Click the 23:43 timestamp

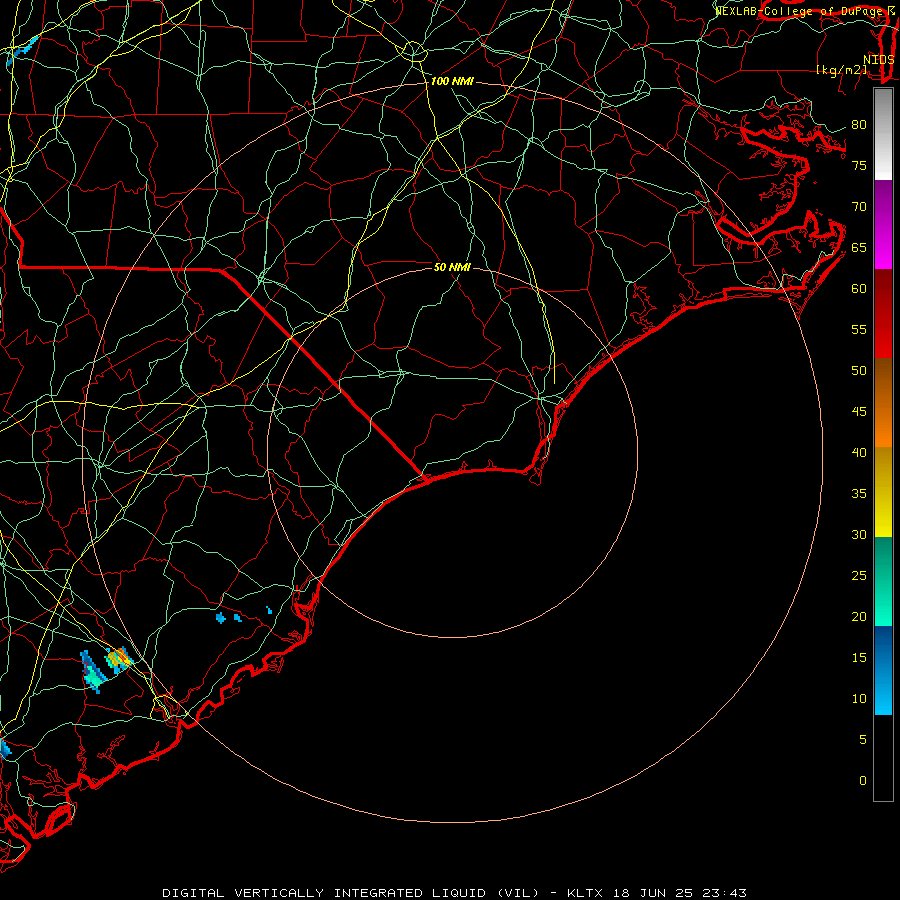(x=723, y=893)
